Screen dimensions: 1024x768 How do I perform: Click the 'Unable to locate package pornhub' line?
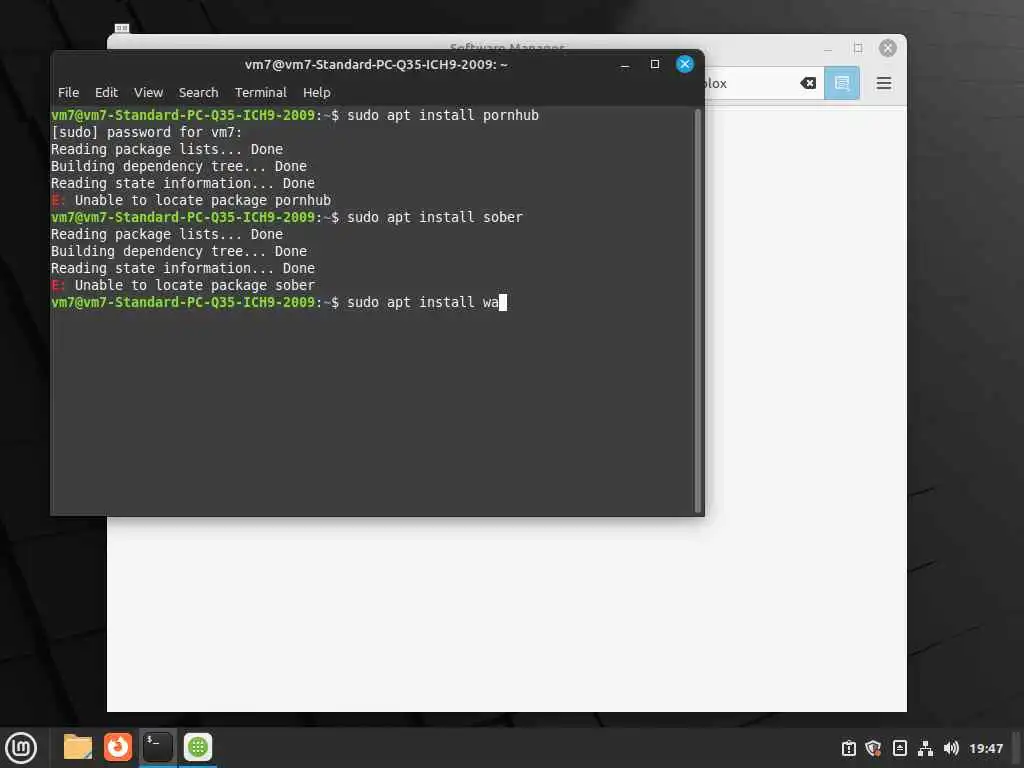191,200
